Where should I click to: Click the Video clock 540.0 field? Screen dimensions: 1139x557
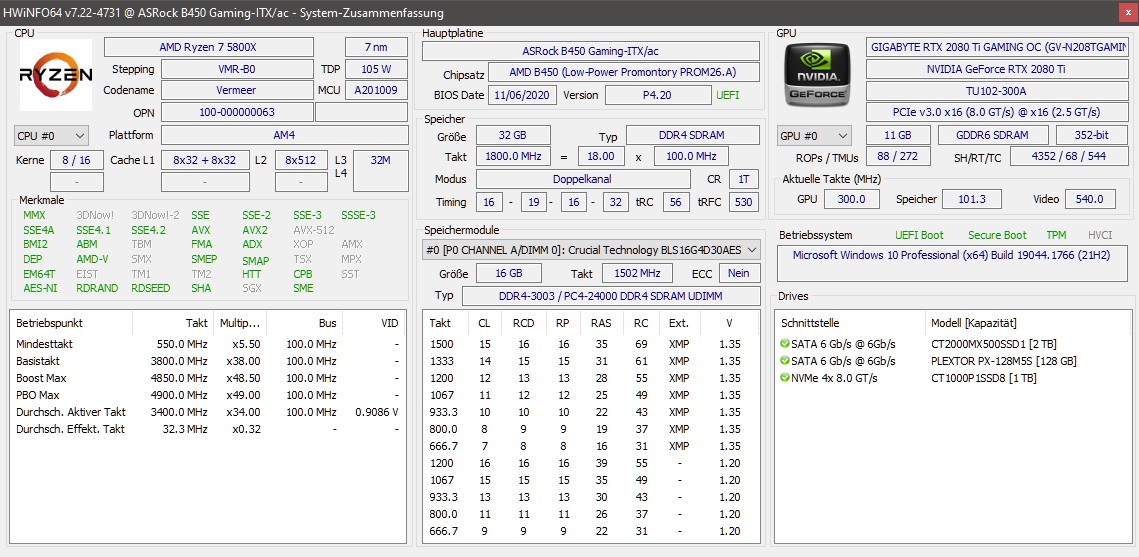1090,199
